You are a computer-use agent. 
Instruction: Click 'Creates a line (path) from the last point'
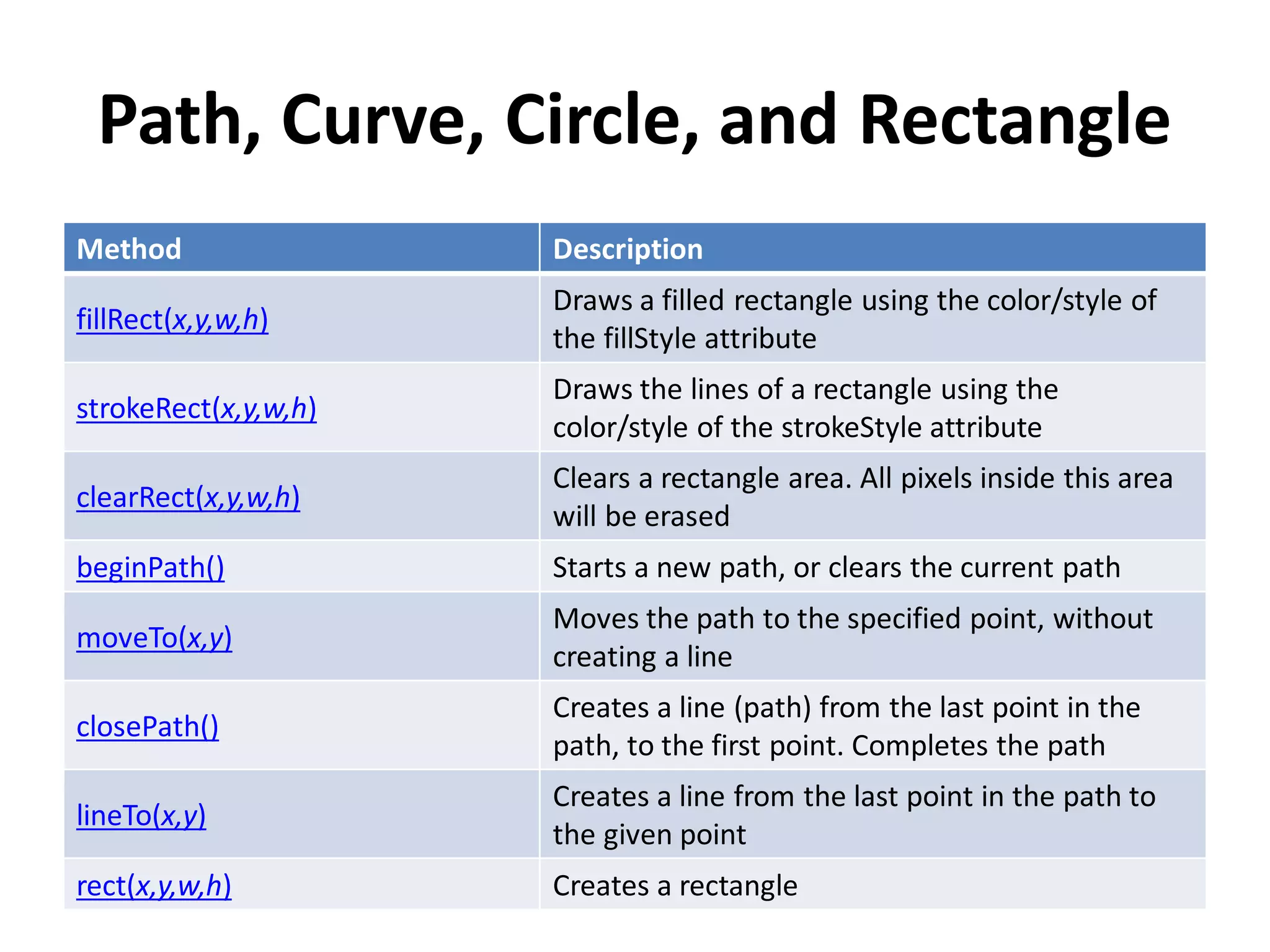pyautogui.click(x=807, y=708)
